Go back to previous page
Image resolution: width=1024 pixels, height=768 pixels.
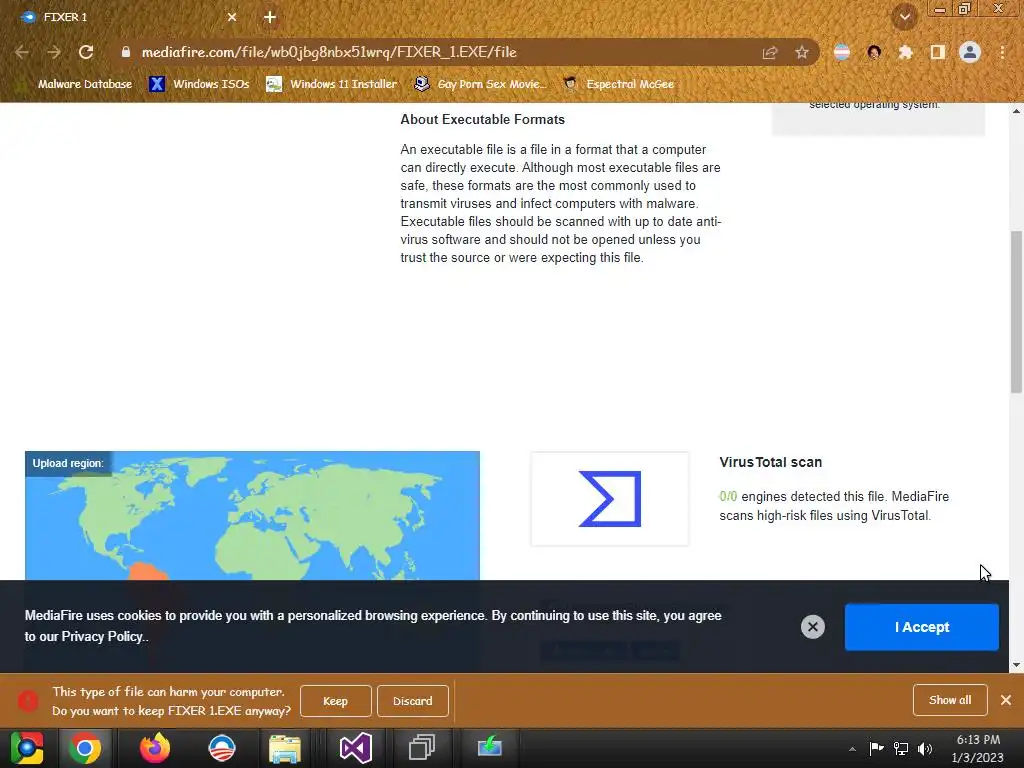pos(22,52)
